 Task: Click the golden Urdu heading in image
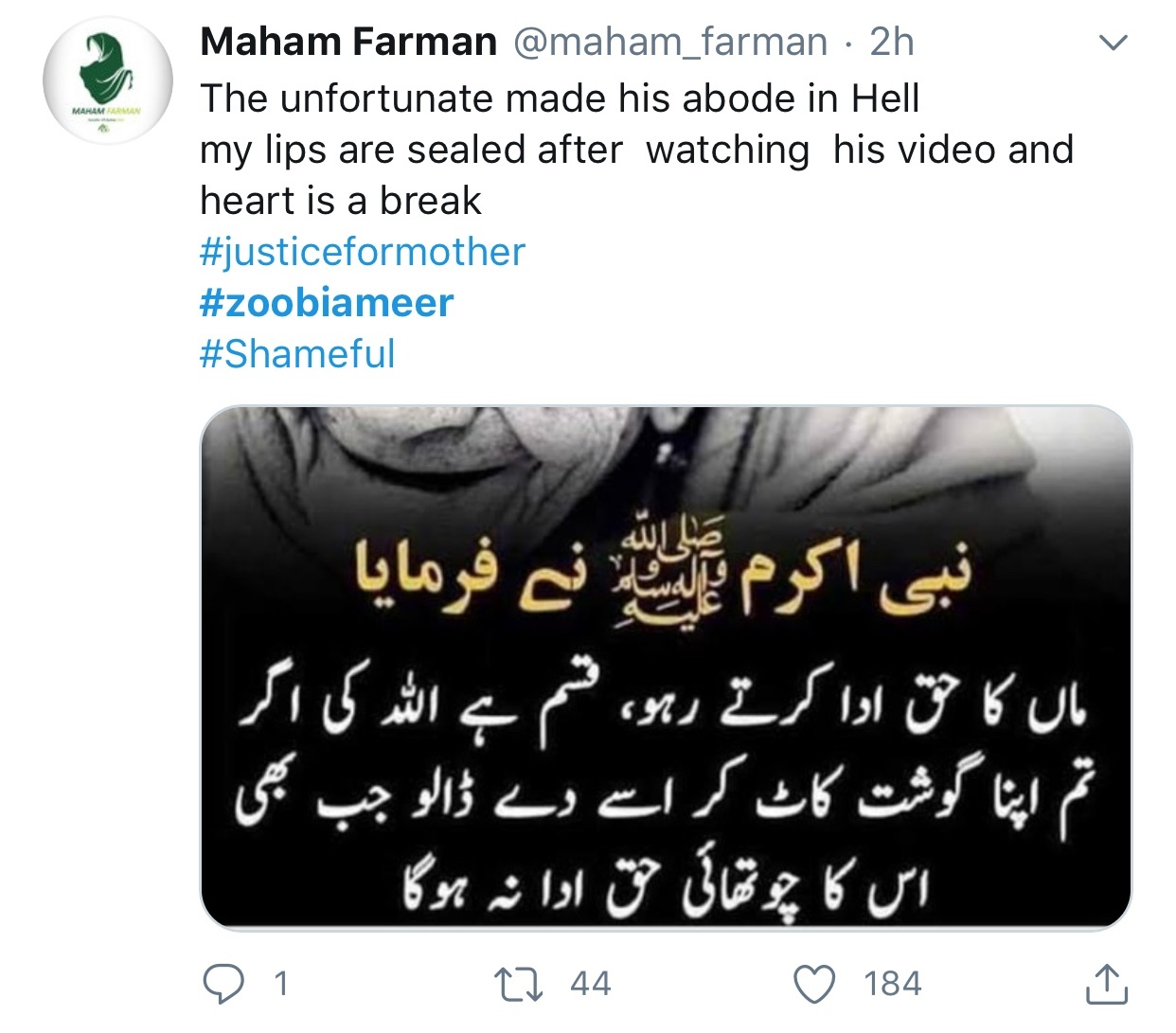(663, 573)
